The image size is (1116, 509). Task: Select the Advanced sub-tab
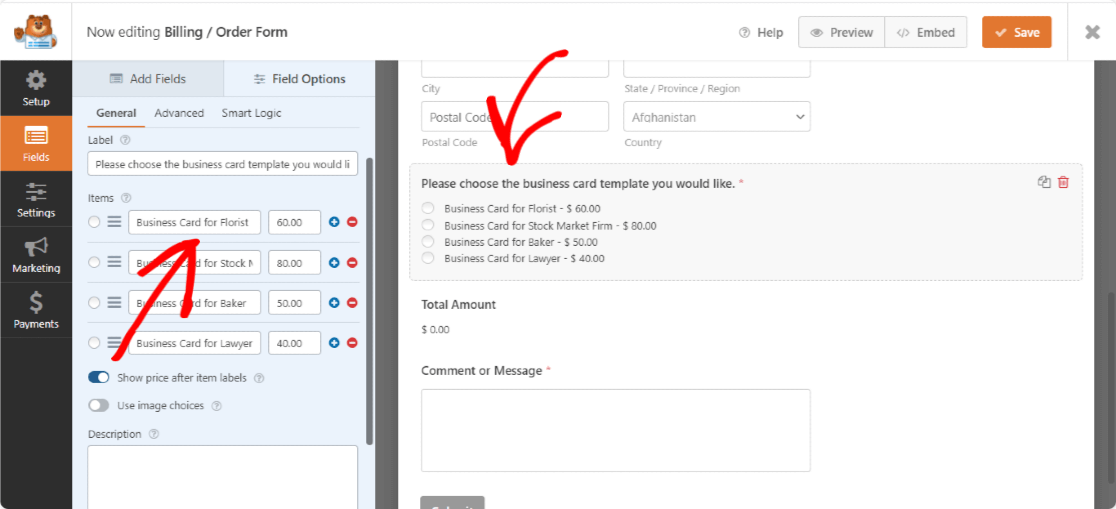click(x=179, y=113)
